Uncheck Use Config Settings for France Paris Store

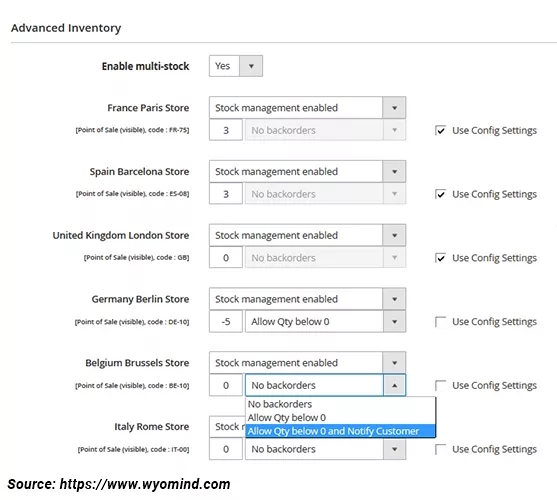click(x=440, y=130)
